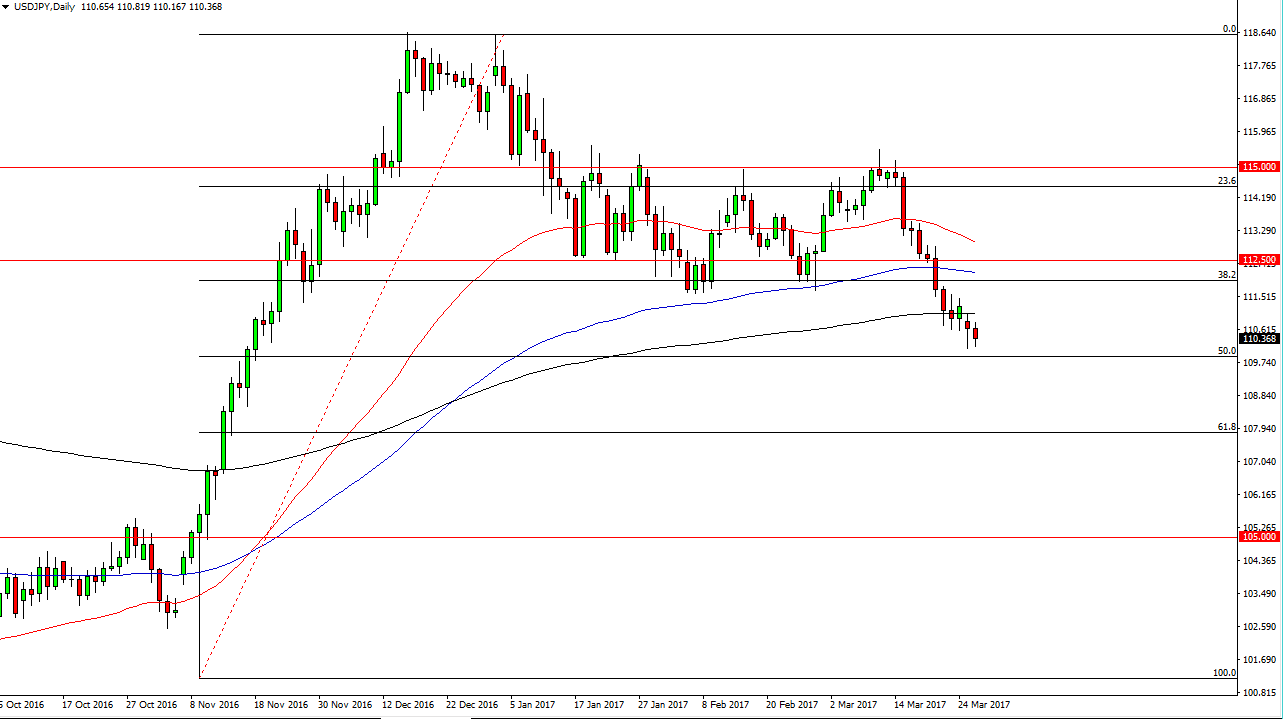Viewport: 1283px width, 719px height.
Task: Select the red 112.500 price label
Action: [1259, 260]
